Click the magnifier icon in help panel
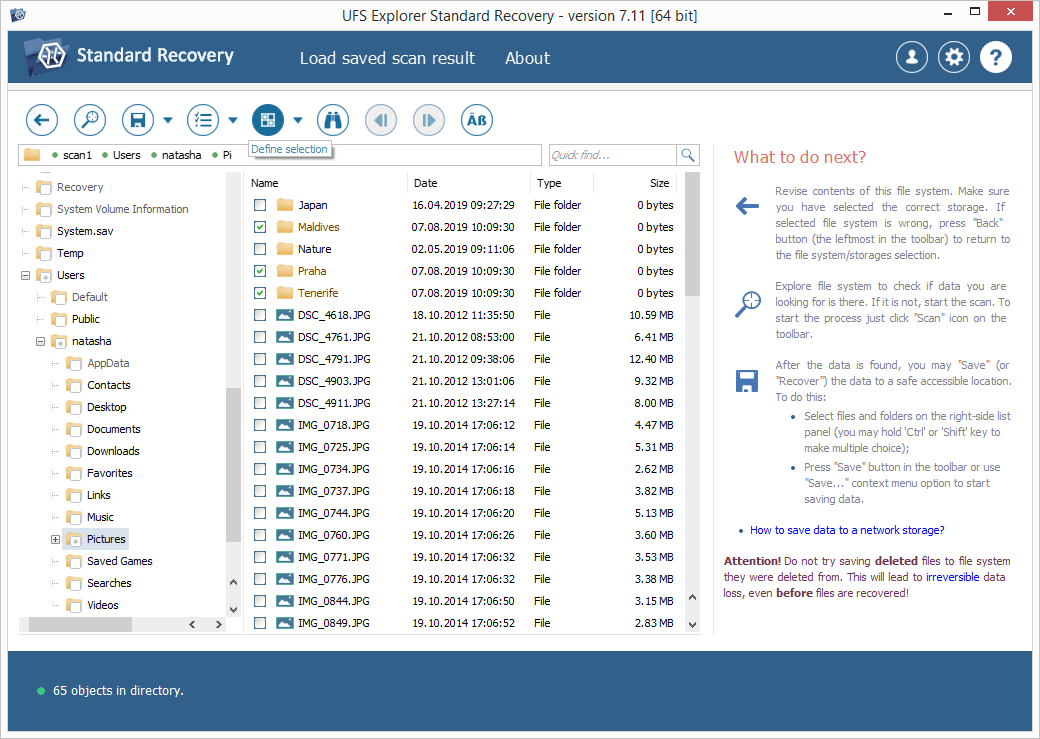This screenshot has width=1040, height=739. pos(748,304)
